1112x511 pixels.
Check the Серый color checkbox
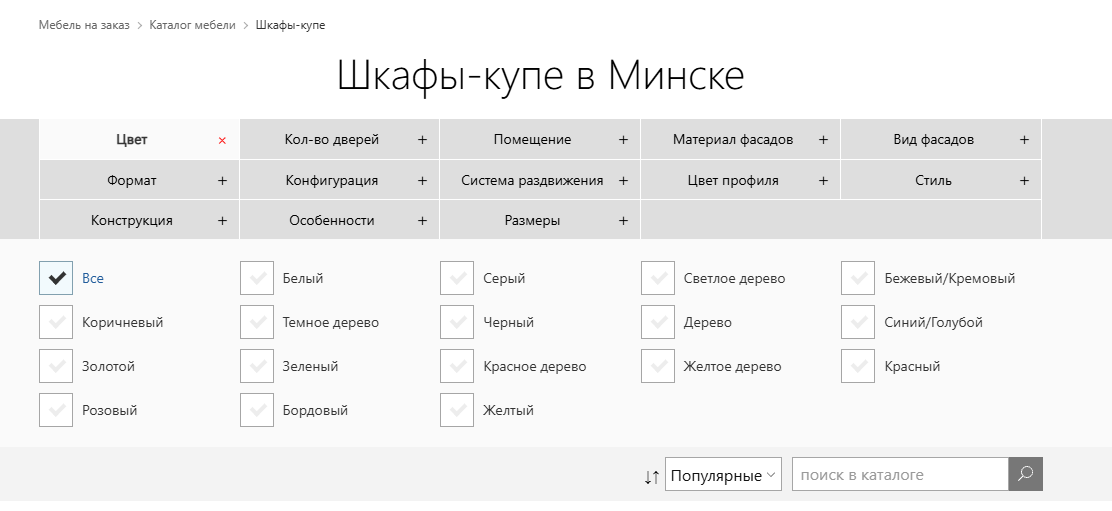[457, 278]
